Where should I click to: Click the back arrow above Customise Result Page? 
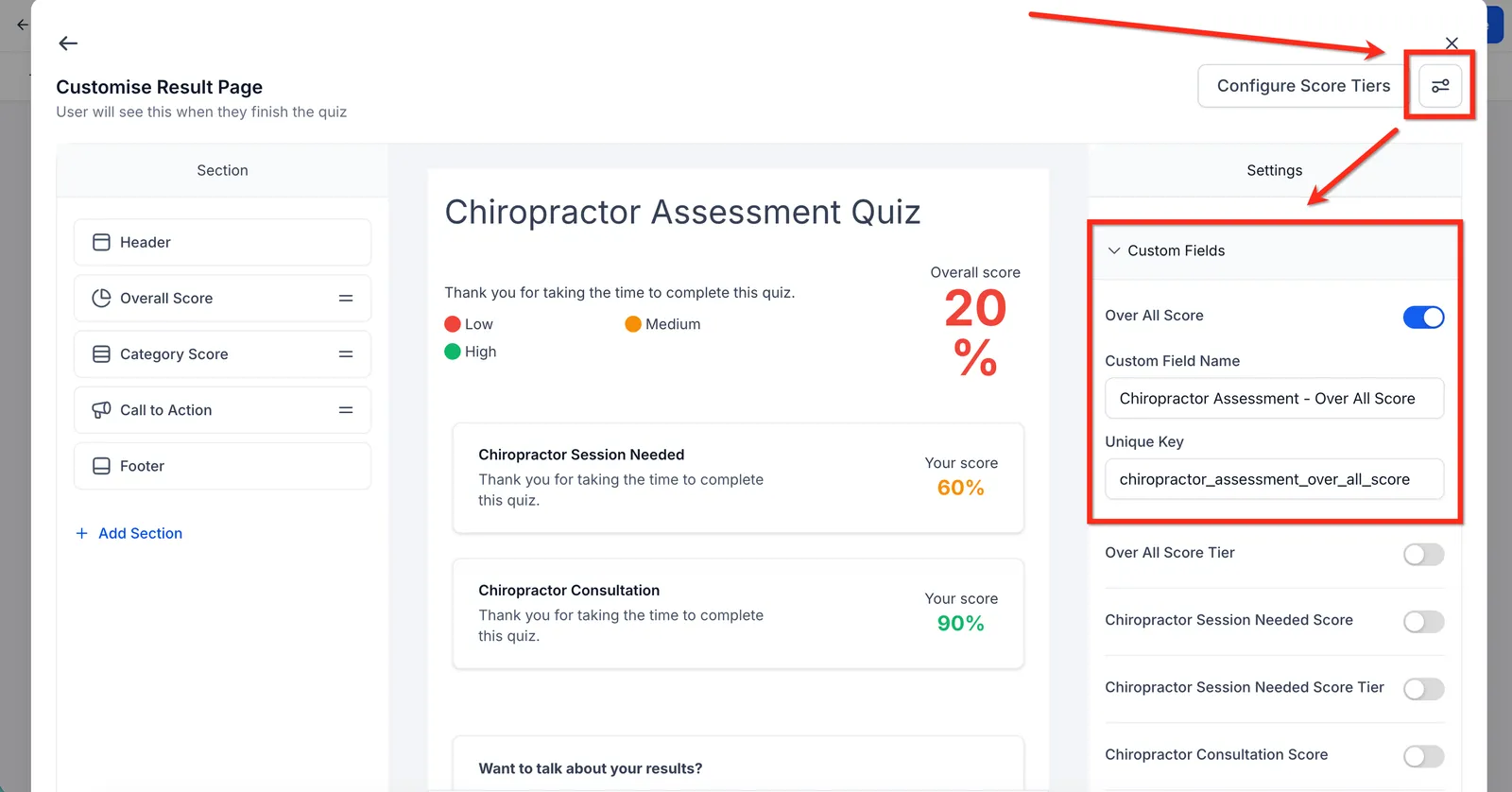(x=68, y=43)
